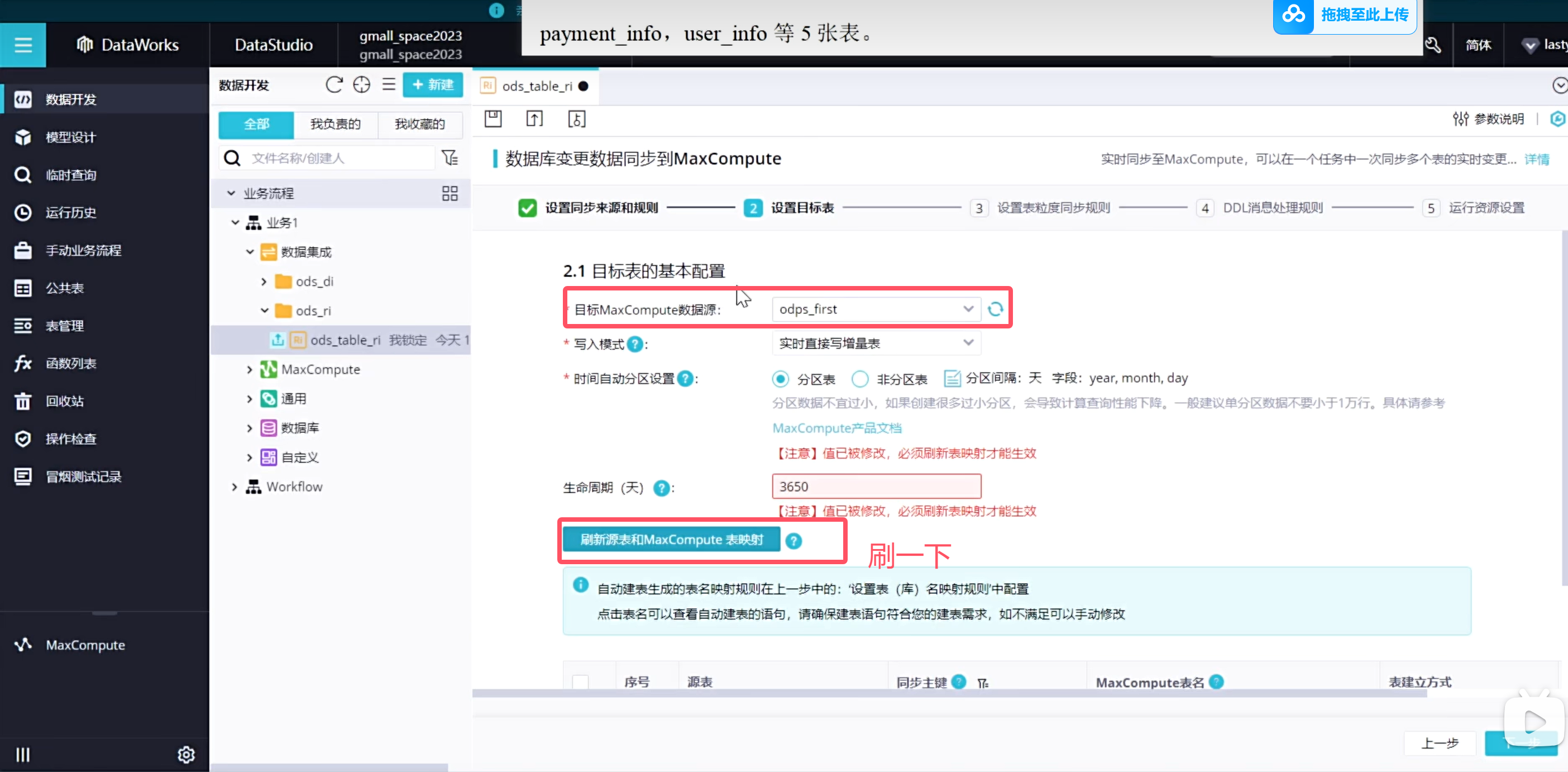Click the 生命周期 days input field
Image resolution: width=1568 pixels, height=772 pixels.
click(x=876, y=487)
